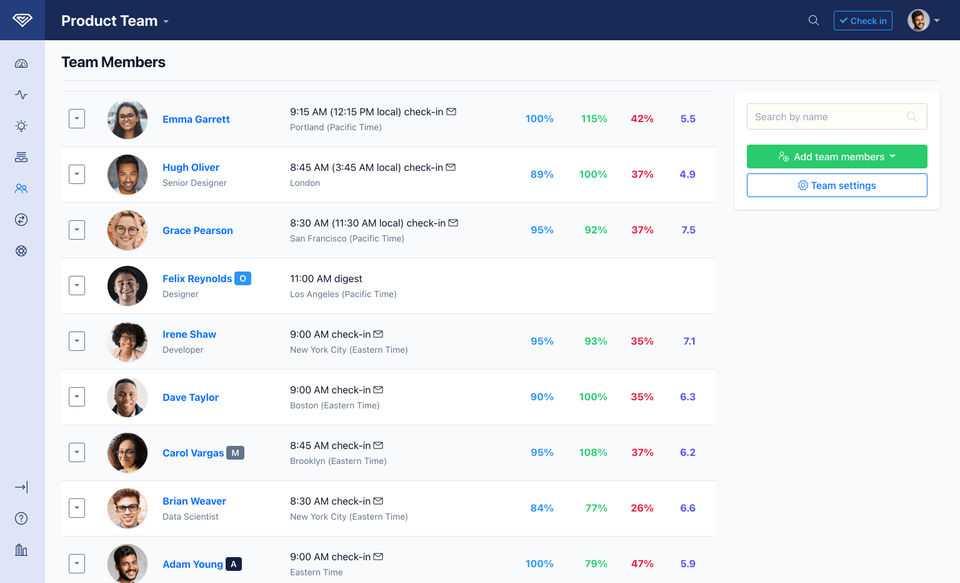Open the row menu for Adam Young

point(77,563)
